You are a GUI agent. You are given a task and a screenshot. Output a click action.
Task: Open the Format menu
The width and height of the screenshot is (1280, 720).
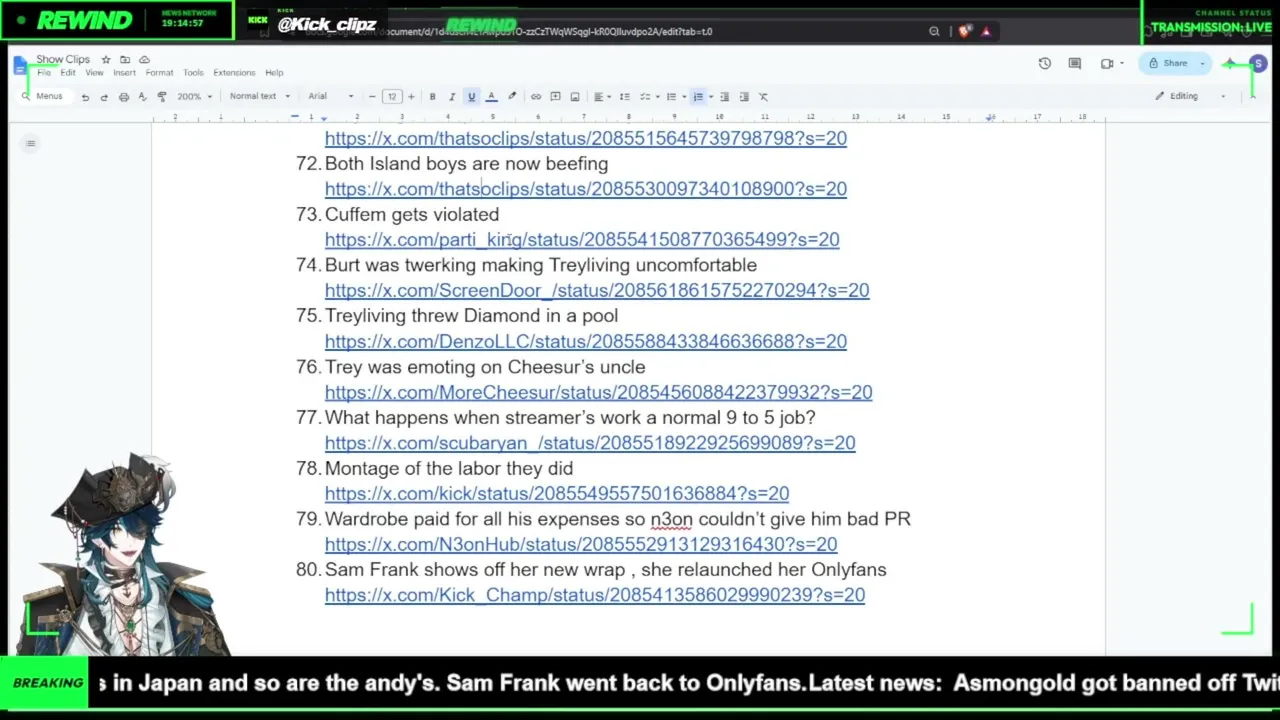pos(159,73)
